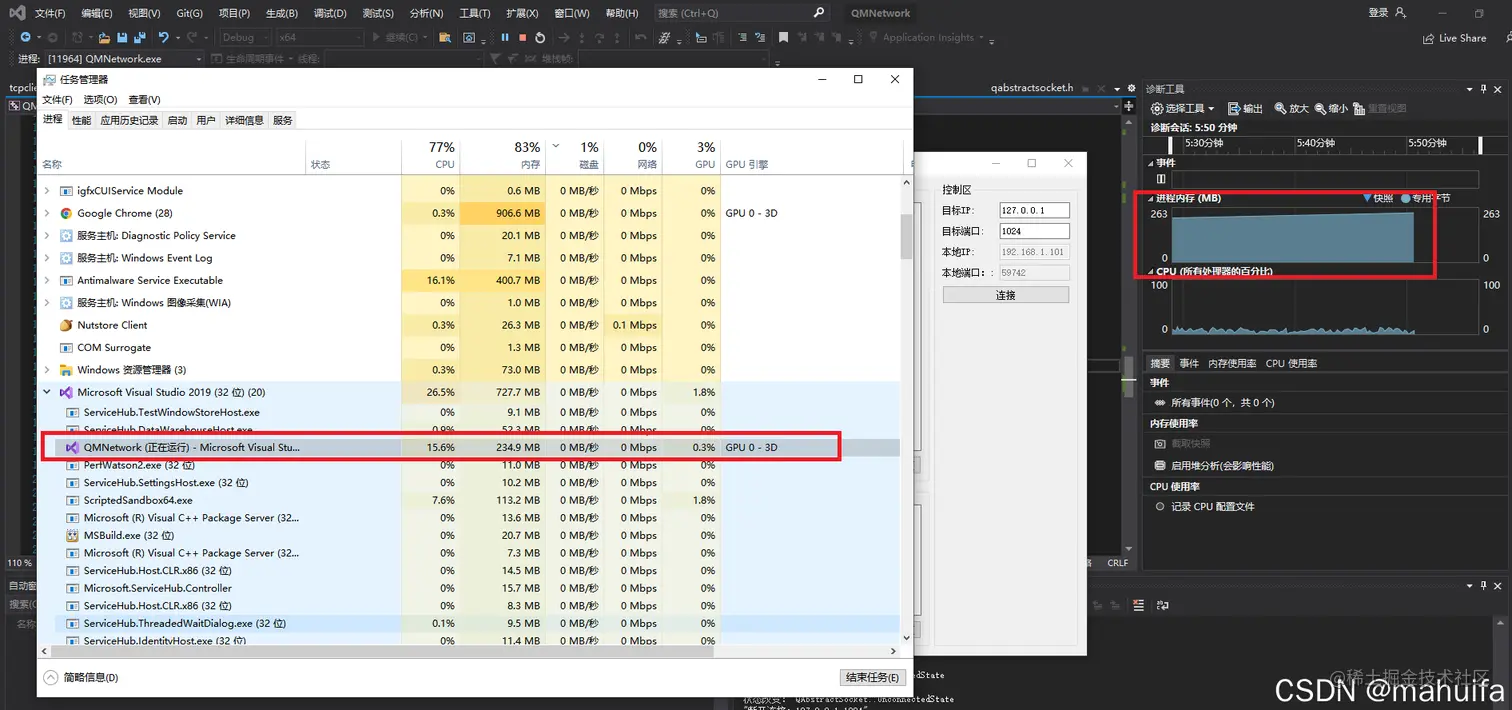Click the events pause marker icon in 事件 track
This screenshot has width=1512, height=710.
pyautogui.click(x=1161, y=179)
